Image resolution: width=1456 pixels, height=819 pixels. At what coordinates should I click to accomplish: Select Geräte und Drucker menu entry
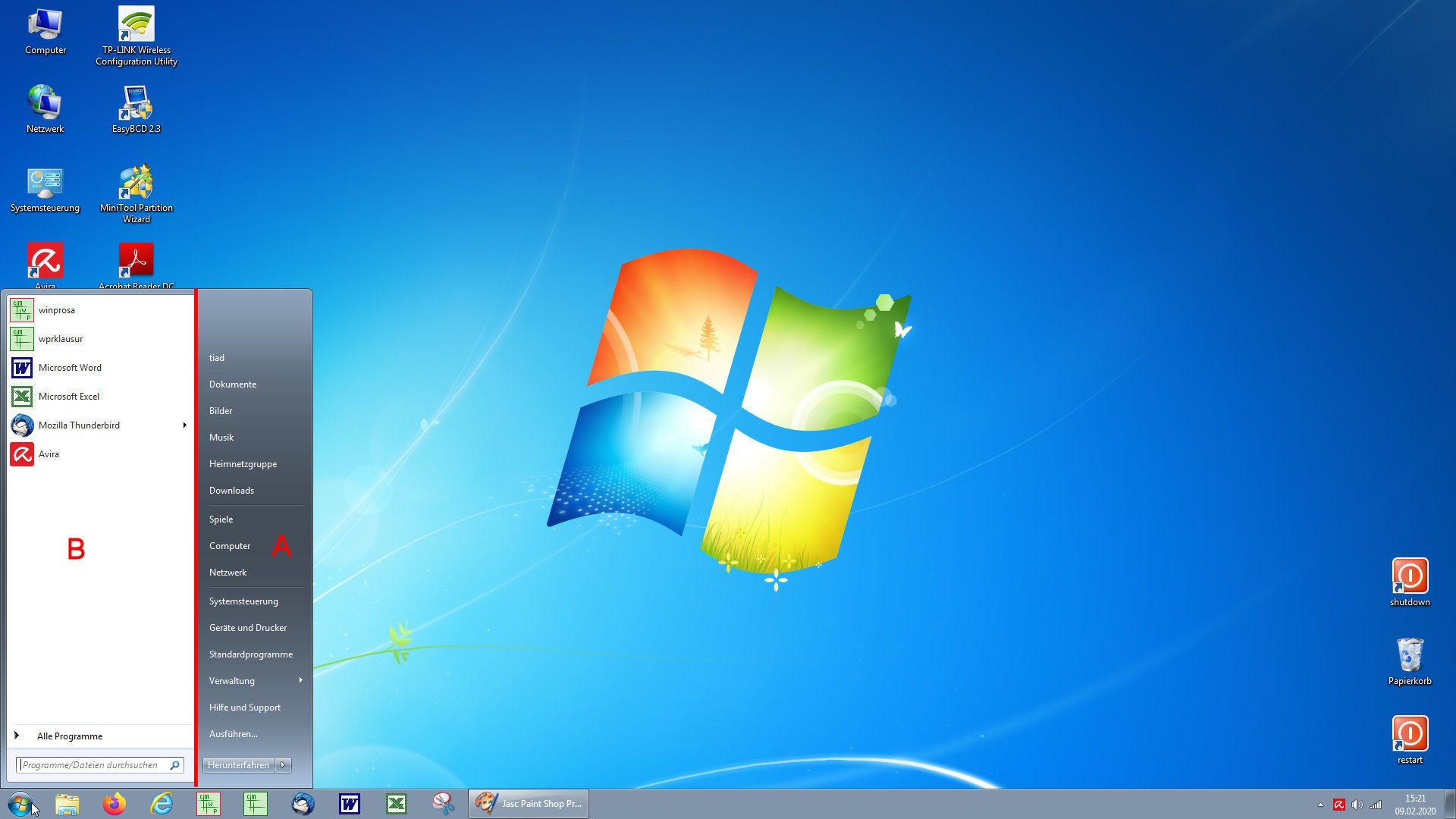(x=248, y=628)
